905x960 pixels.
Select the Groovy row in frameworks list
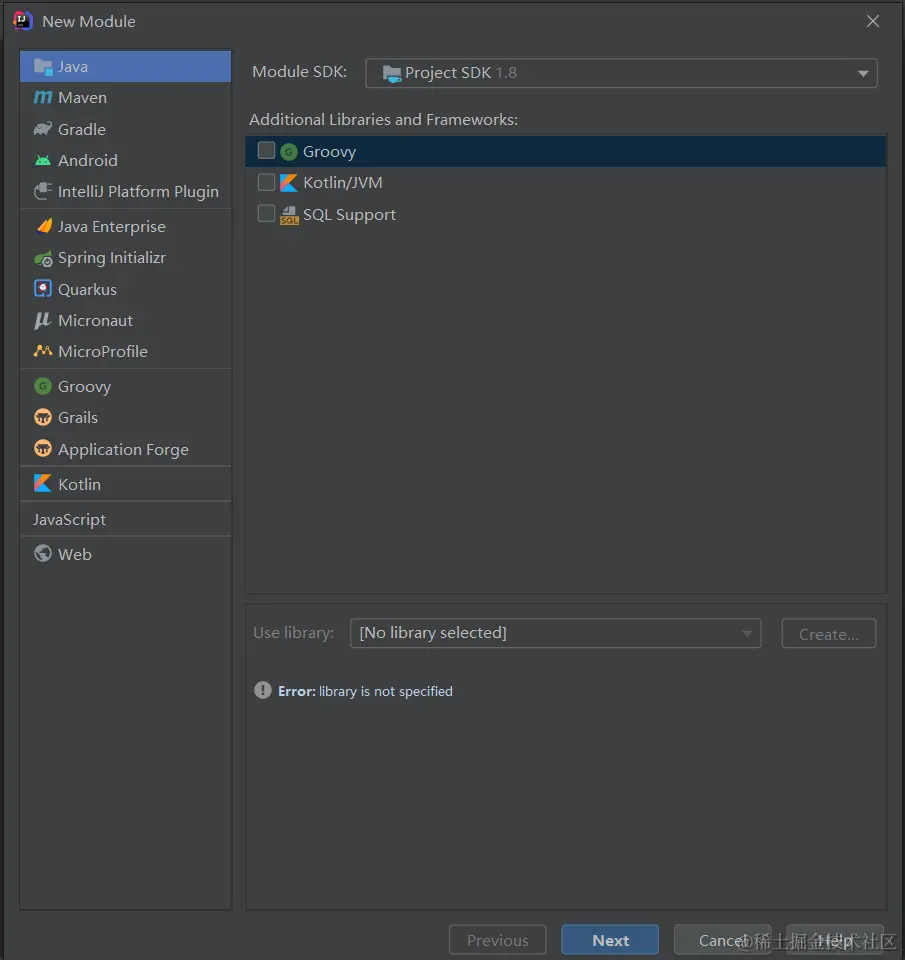coord(566,151)
